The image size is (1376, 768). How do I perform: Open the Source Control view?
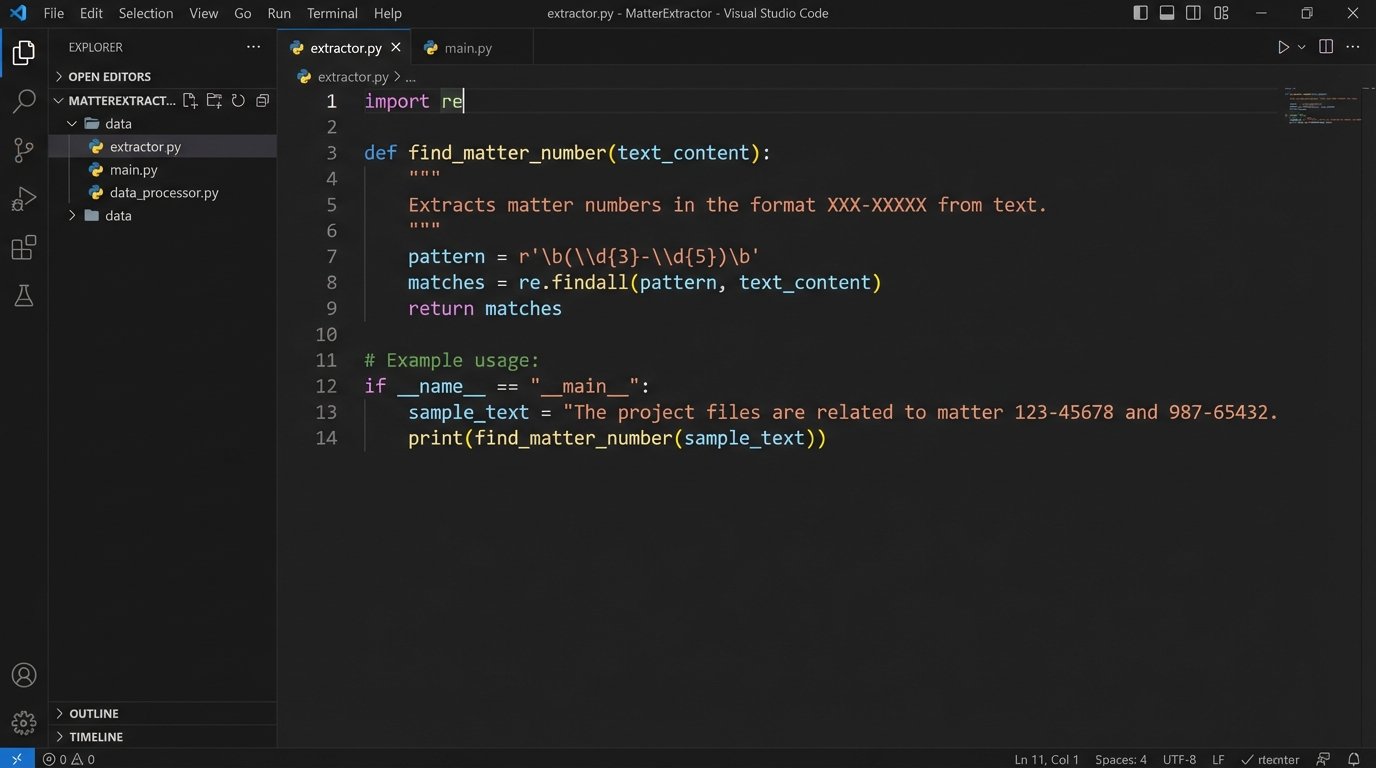point(24,150)
